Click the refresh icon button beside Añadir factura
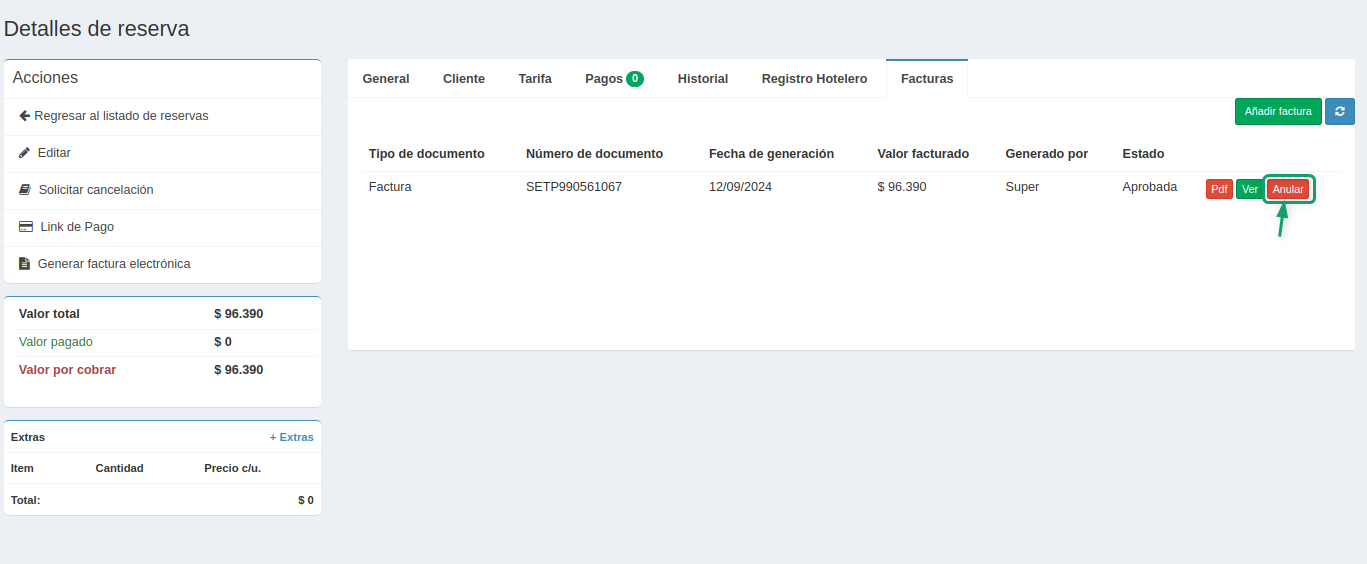The width and height of the screenshot is (1367, 564). coord(1340,111)
